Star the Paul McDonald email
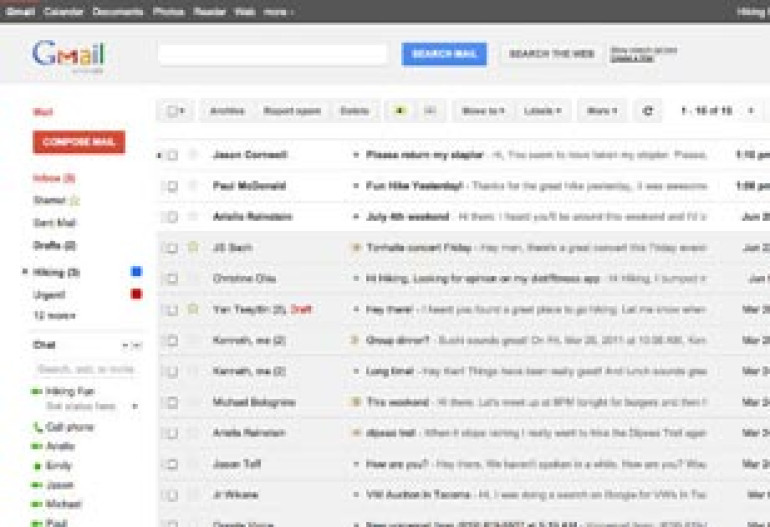 tap(193, 186)
